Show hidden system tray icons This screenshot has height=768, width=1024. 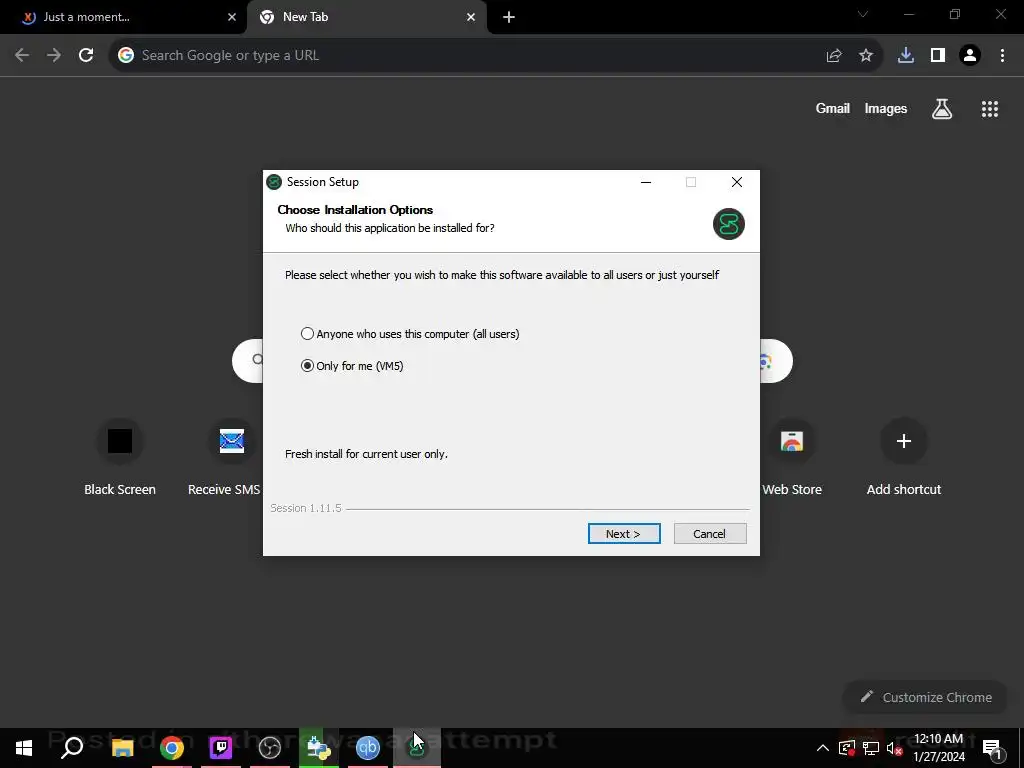click(x=823, y=748)
